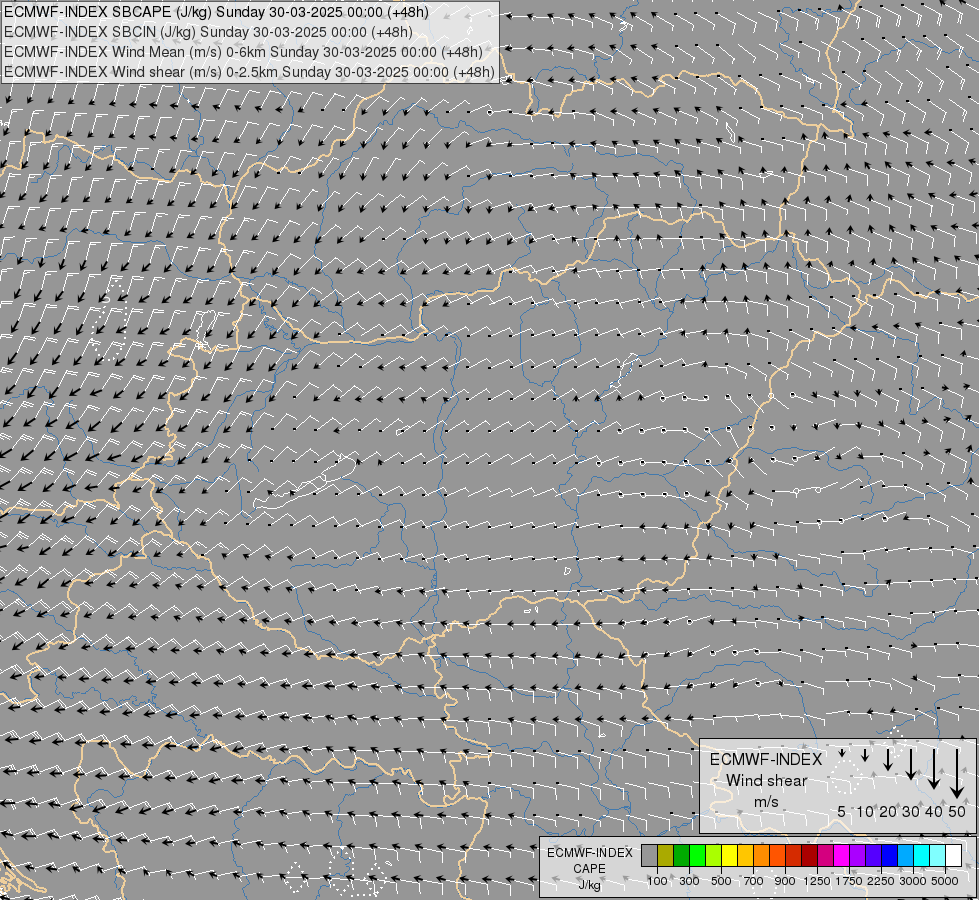979x900 pixels.
Task: Click the 10 m/s wind shear legend arrow
Action: [865, 755]
